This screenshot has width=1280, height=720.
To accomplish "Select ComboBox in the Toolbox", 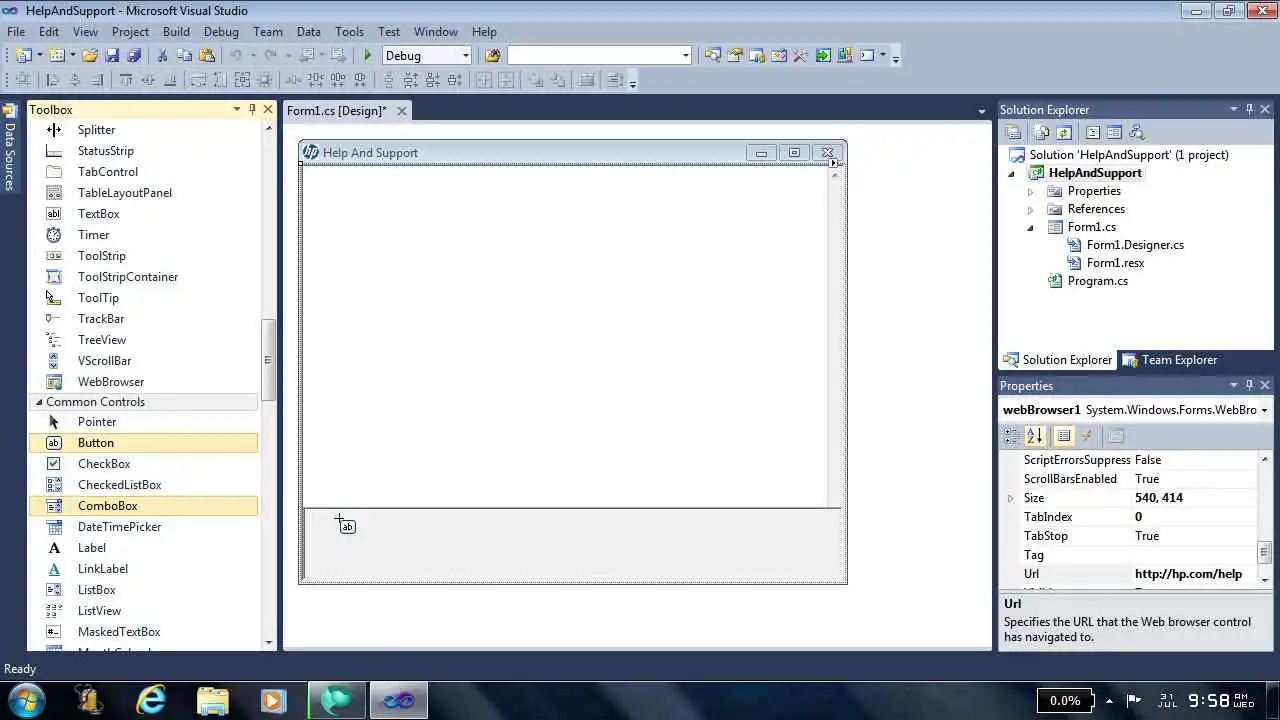I will 143,506.
